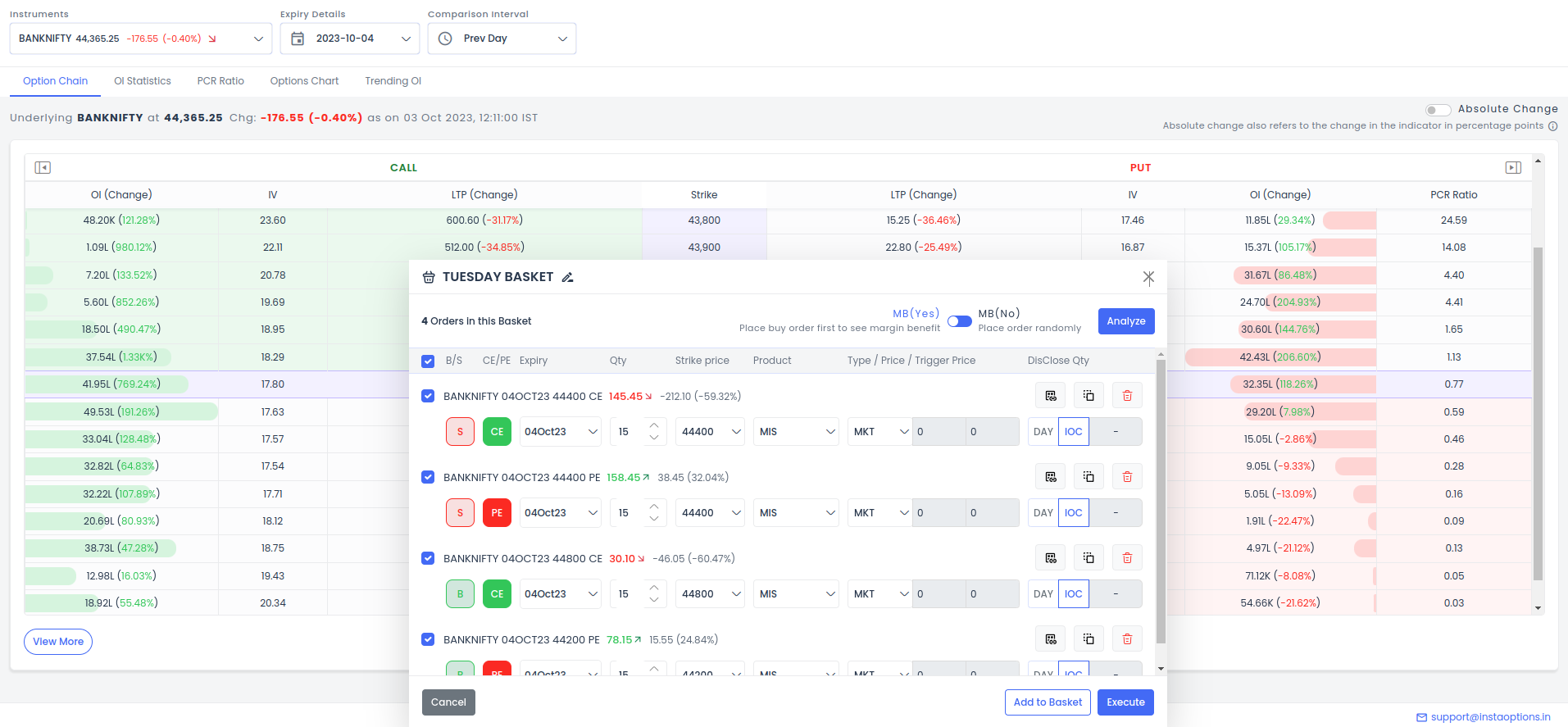Select IOC validity on 44400 CE order
This screenshot has height=727, width=1568.
coord(1074,432)
